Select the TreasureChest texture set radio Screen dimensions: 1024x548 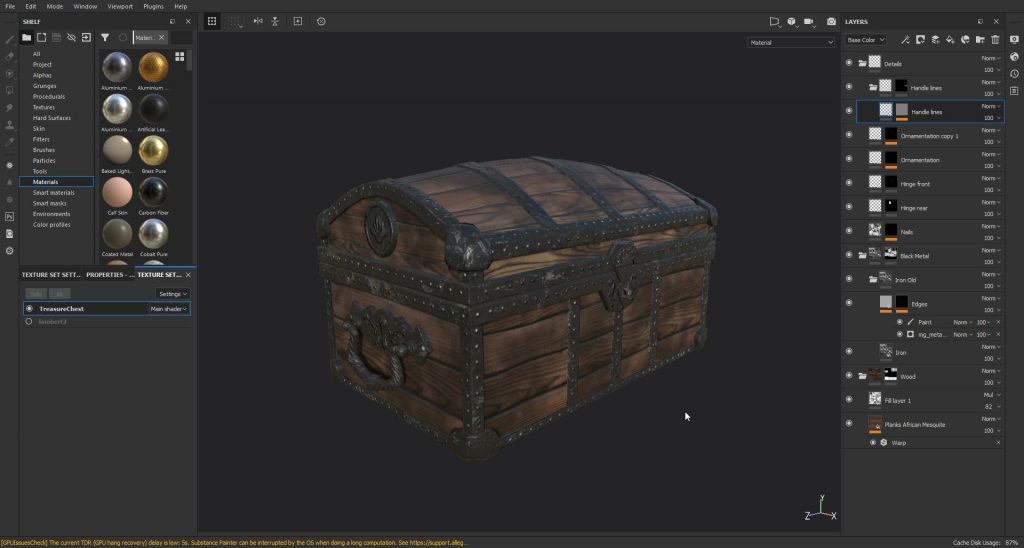[x=29, y=308]
